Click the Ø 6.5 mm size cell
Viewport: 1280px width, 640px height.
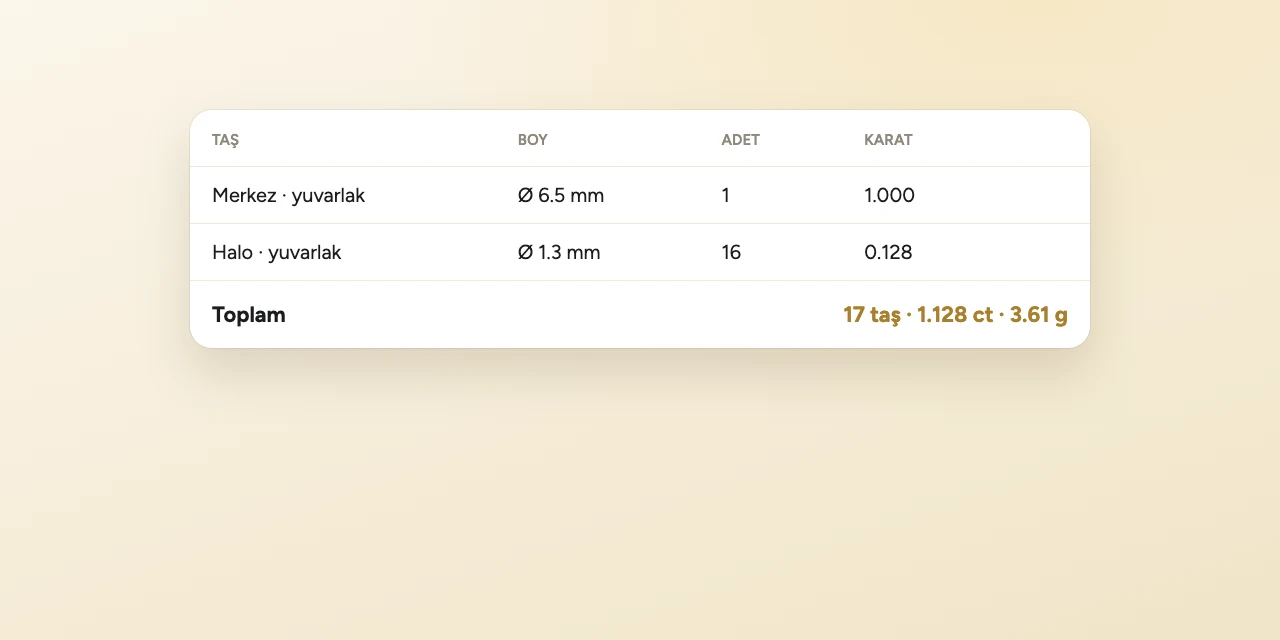click(x=561, y=196)
